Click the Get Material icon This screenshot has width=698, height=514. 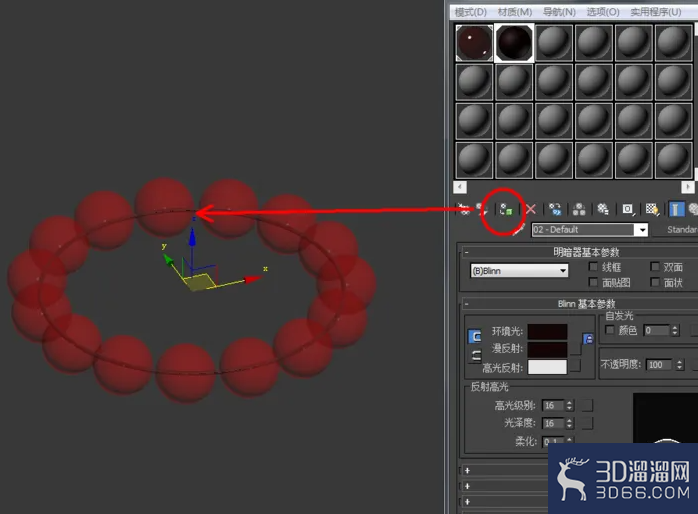click(x=464, y=209)
